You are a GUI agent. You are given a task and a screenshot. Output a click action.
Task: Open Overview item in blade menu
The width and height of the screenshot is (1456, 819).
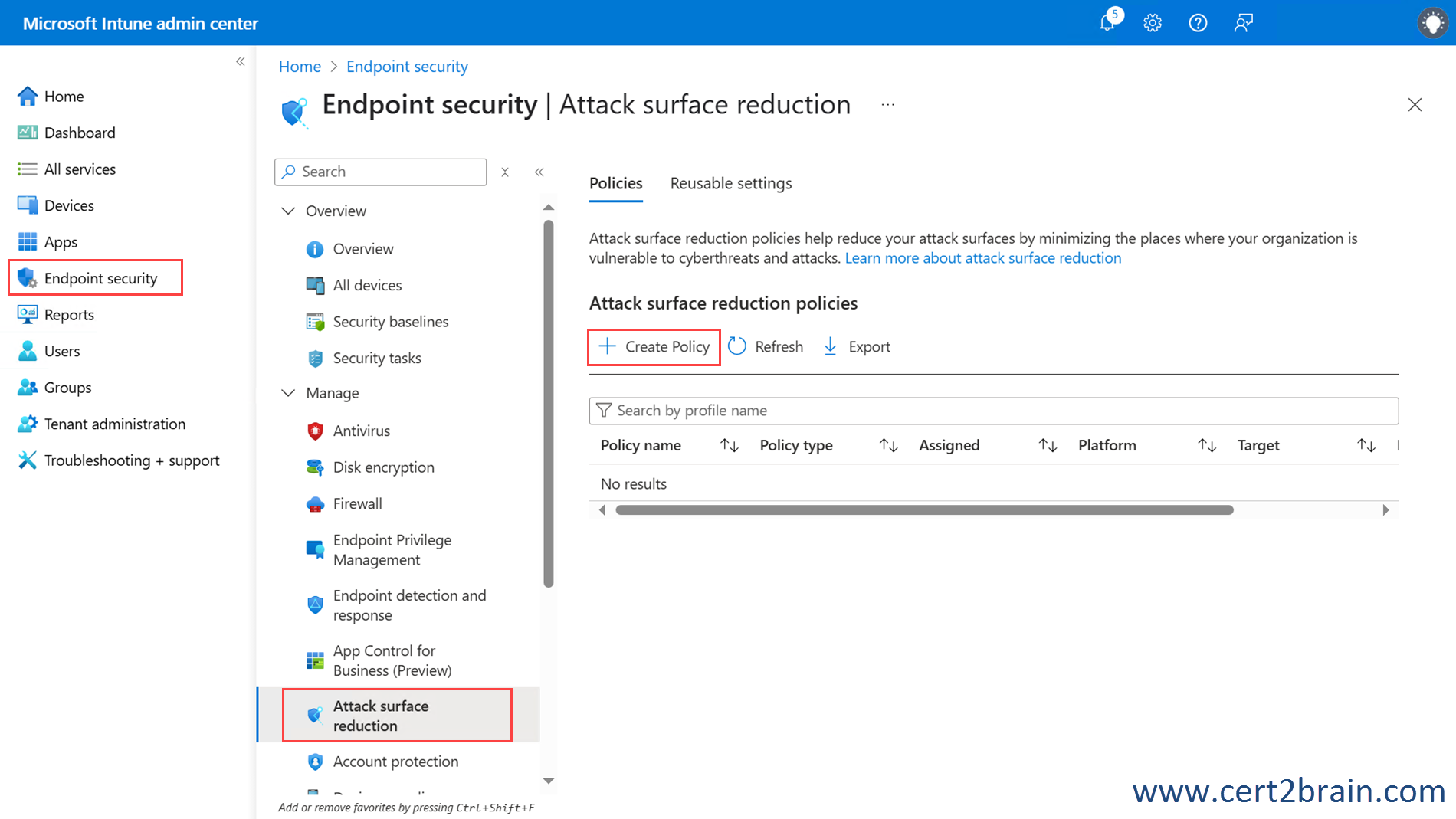[x=363, y=249]
